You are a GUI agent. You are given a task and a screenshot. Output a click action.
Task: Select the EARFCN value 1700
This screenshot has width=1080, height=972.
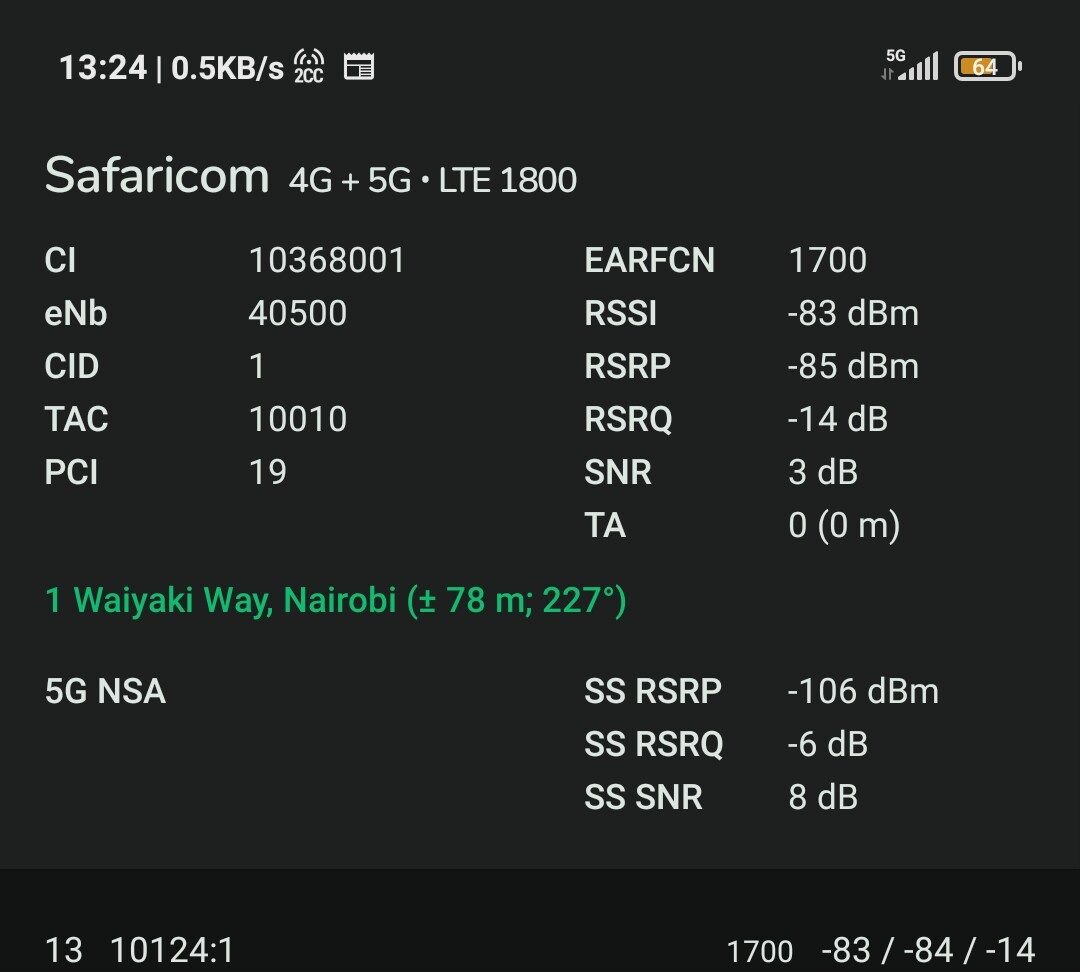point(827,260)
